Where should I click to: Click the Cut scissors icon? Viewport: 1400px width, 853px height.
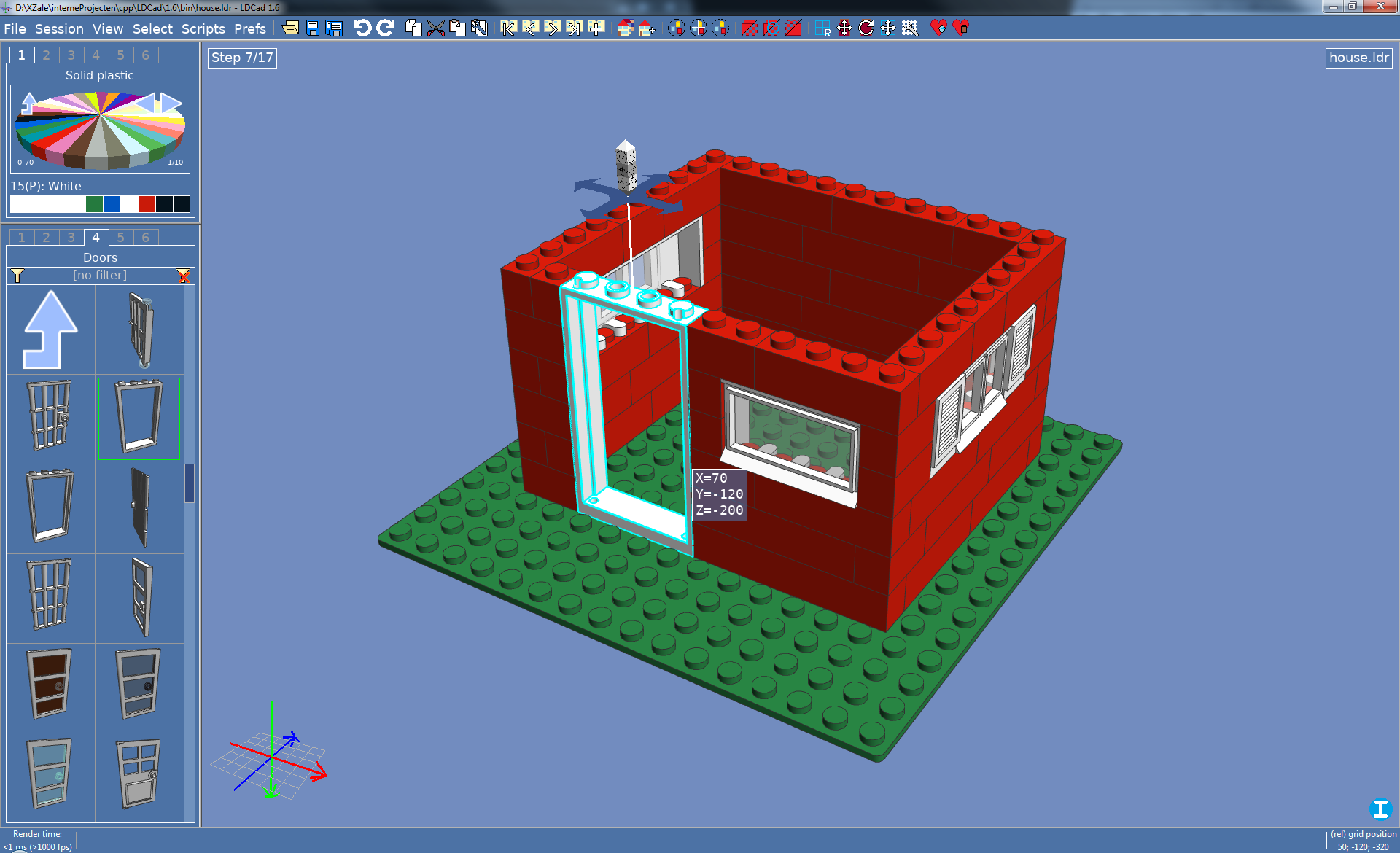tap(435, 28)
